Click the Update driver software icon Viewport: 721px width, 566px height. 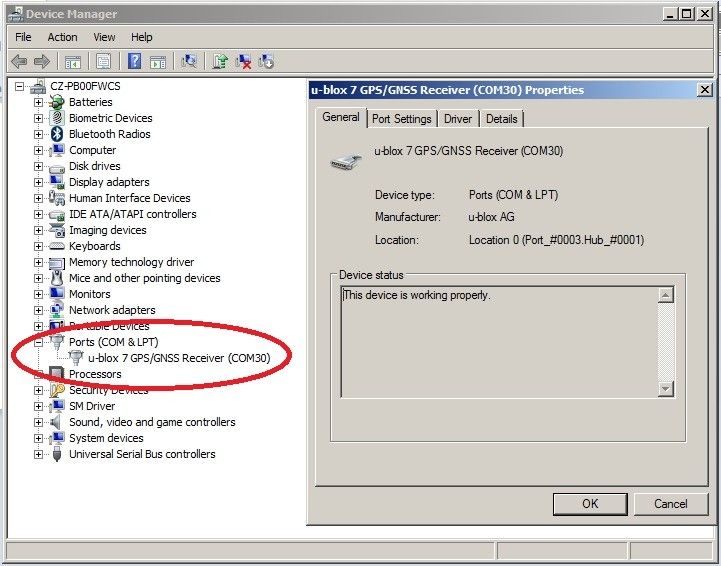tap(220, 61)
